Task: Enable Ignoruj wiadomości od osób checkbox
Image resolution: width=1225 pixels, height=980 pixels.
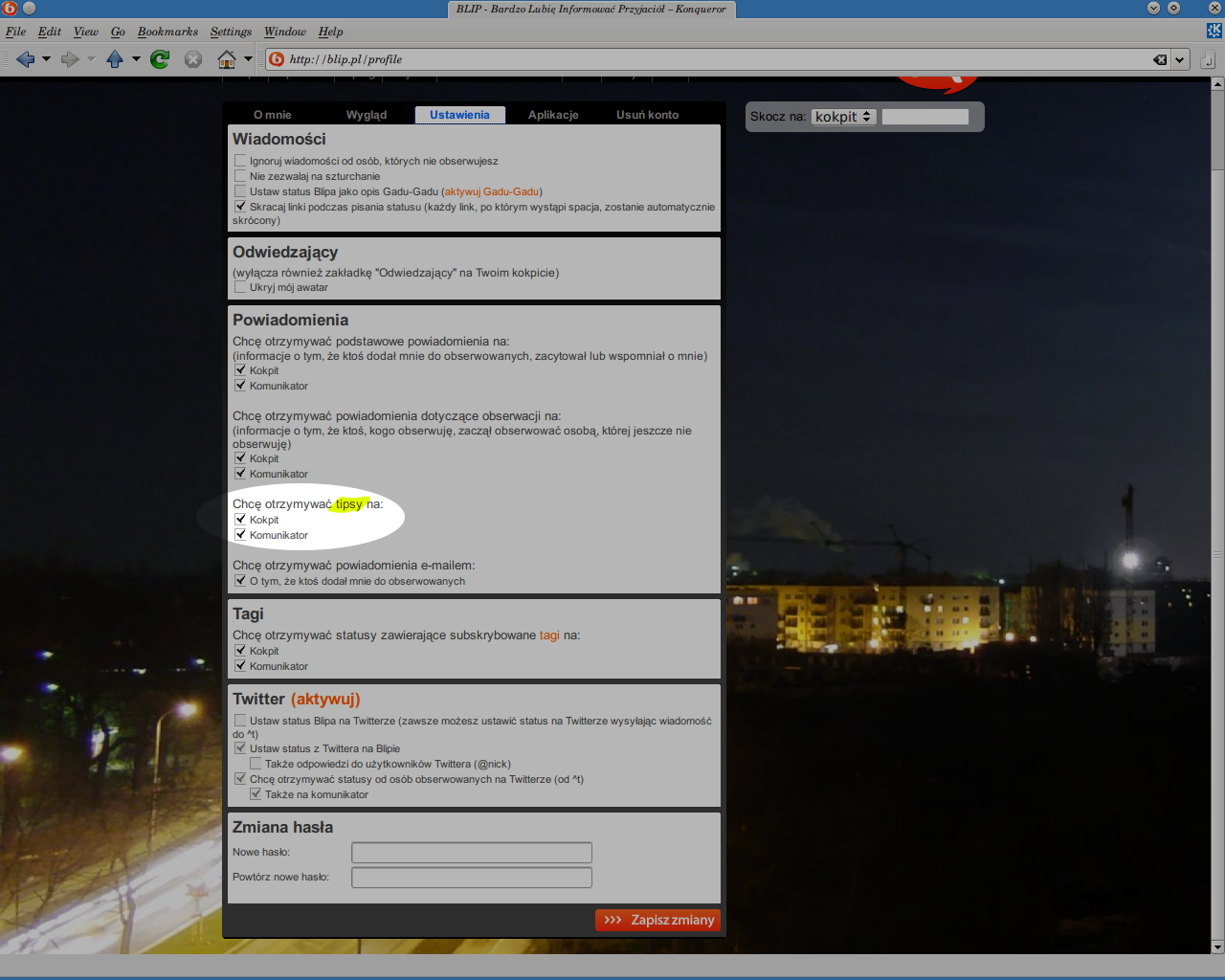Action: click(x=240, y=161)
